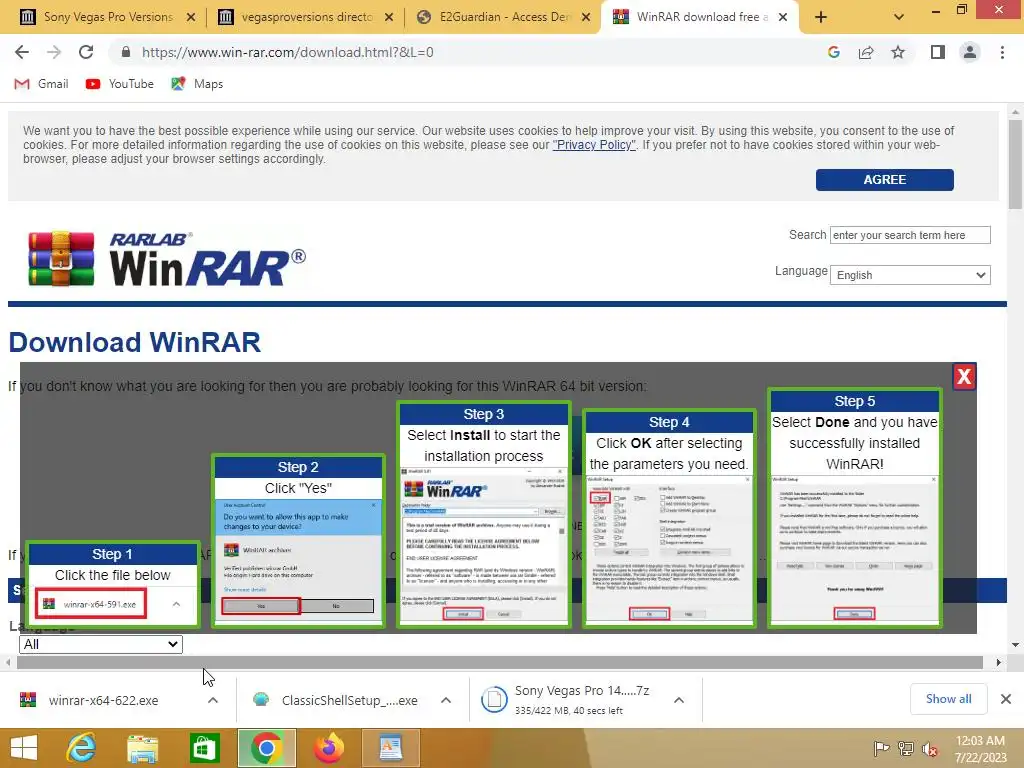Open the browser side panel
1024x768 pixels.
tap(938, 52)
